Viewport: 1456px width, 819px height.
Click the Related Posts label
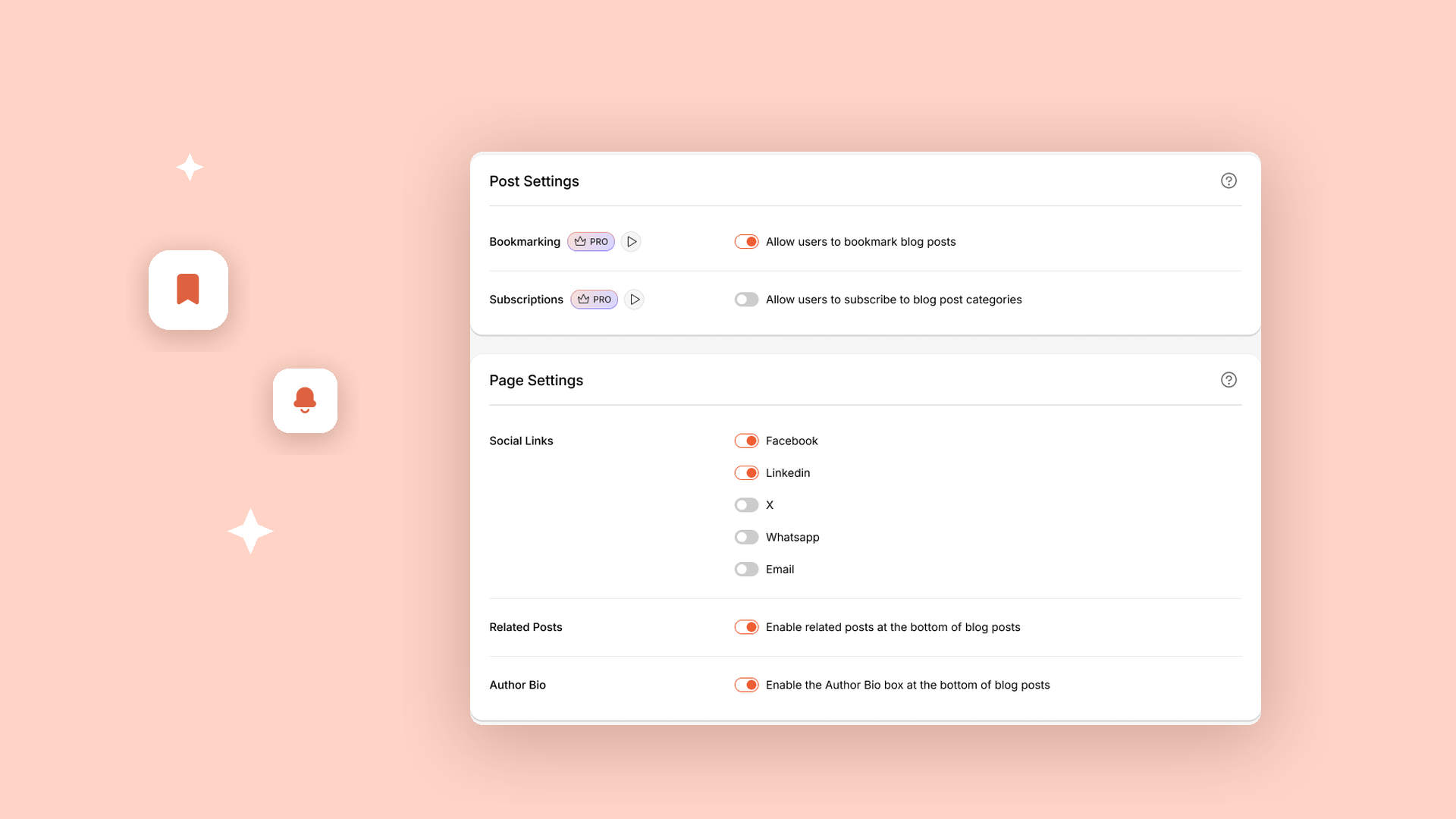(x=526, y=627)
